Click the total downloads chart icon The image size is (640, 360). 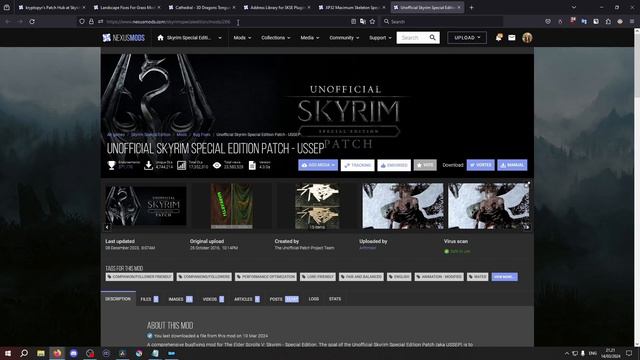click(x=182, y=165)
